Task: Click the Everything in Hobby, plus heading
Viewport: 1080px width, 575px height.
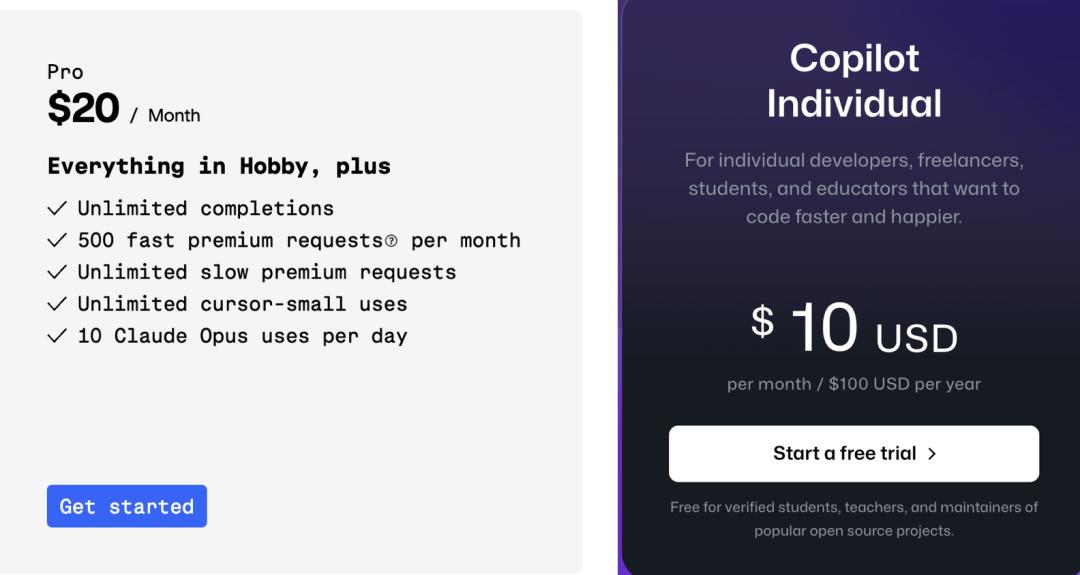Action: point(218,166)
